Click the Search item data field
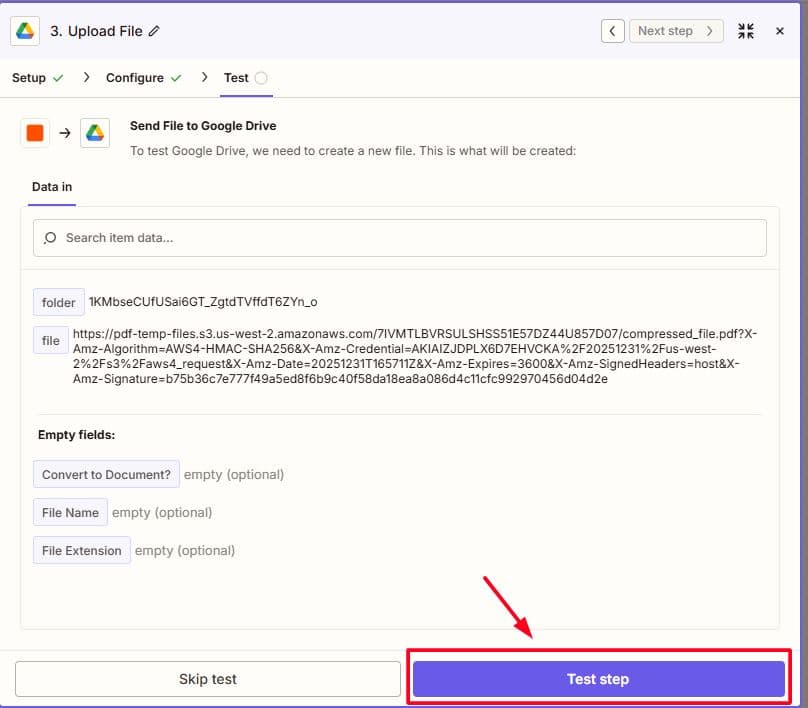 400,238
